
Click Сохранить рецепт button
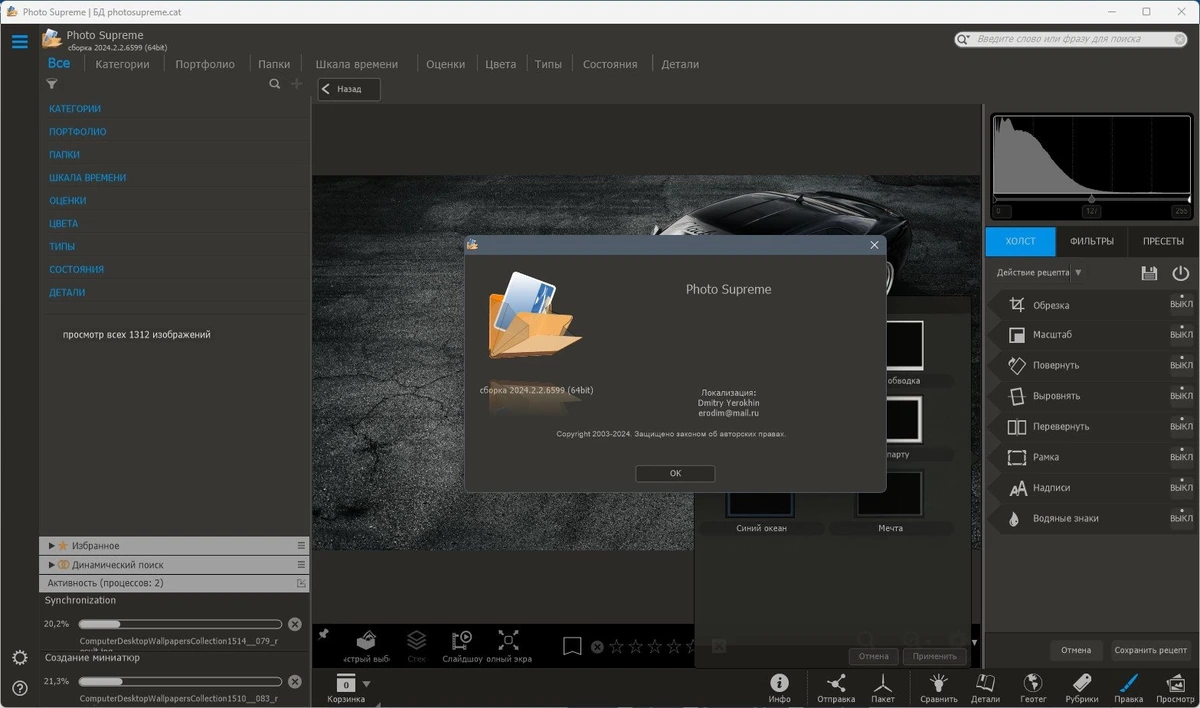[1151, 650]
